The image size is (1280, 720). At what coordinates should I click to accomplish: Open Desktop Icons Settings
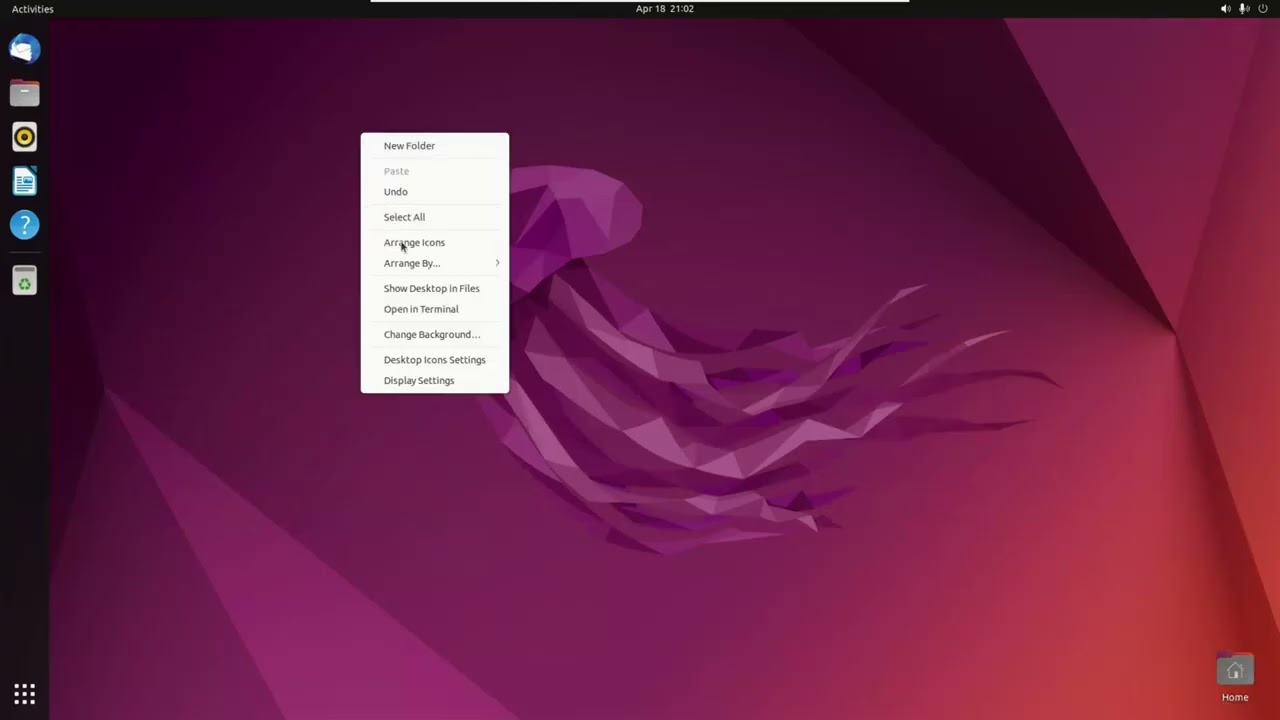tap(434, 360)
